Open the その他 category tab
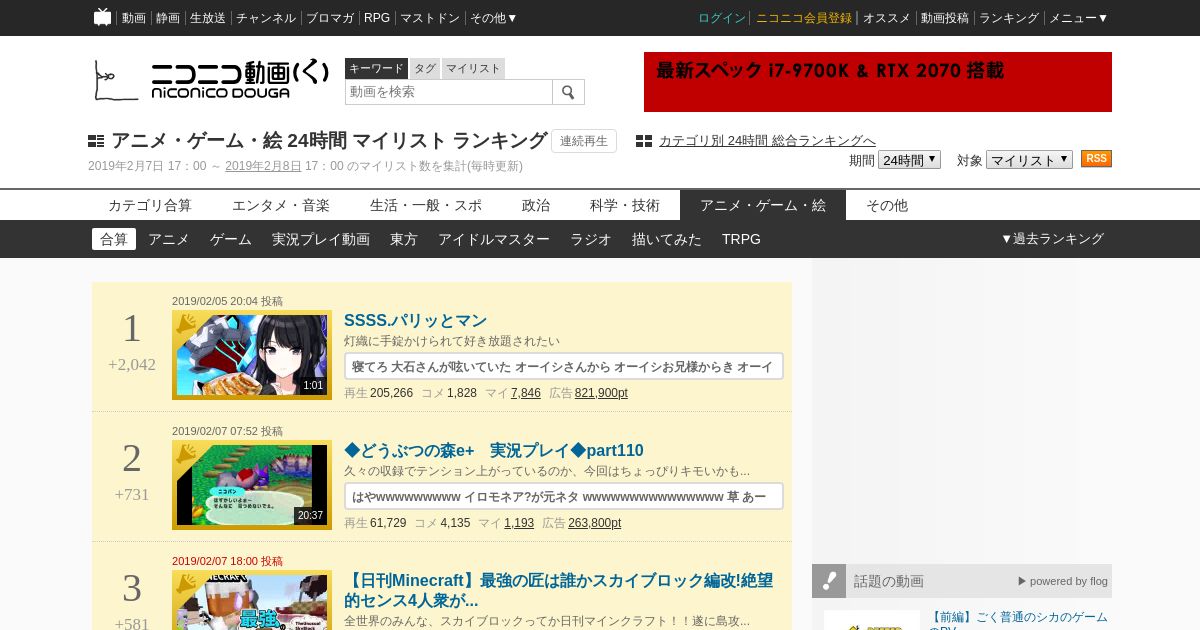The width and height of the screenshot is (1200, 630). 887,205
